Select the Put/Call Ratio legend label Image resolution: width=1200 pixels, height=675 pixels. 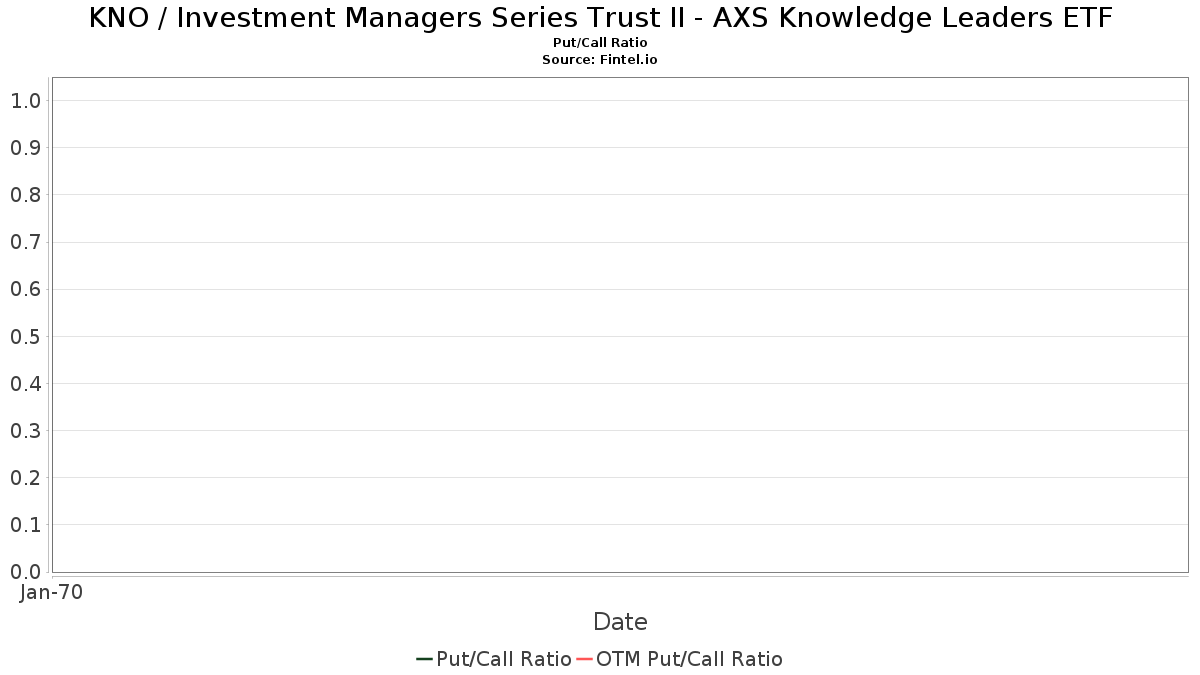point(504,659)
